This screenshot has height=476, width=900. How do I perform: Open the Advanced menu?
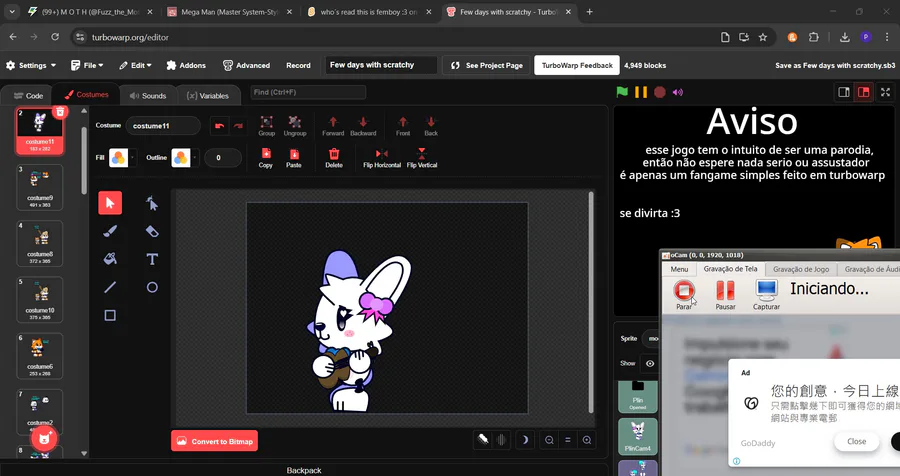coord(246,65)
